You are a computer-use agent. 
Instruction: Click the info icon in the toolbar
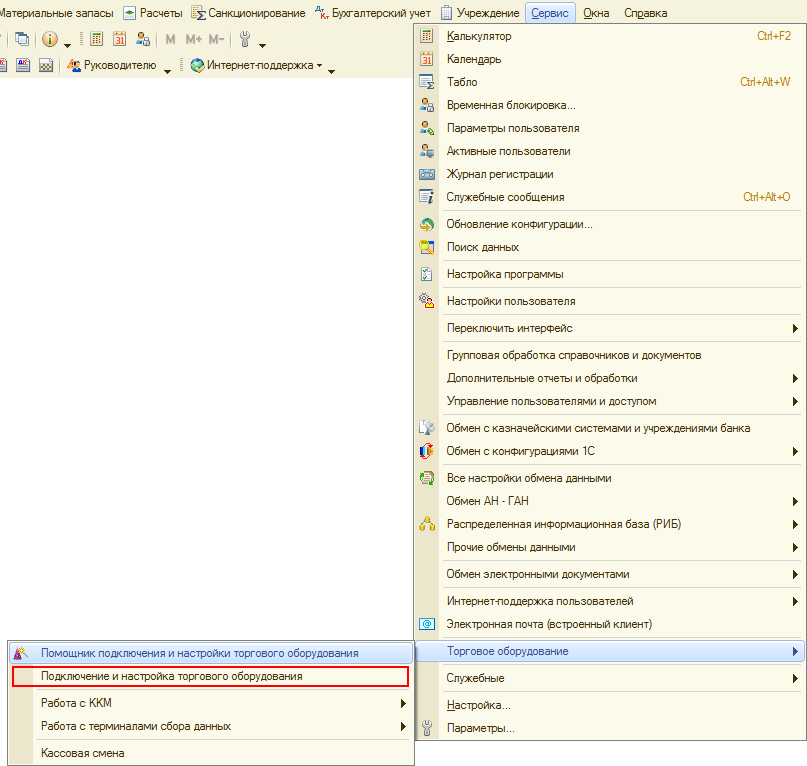pos(49,40)
